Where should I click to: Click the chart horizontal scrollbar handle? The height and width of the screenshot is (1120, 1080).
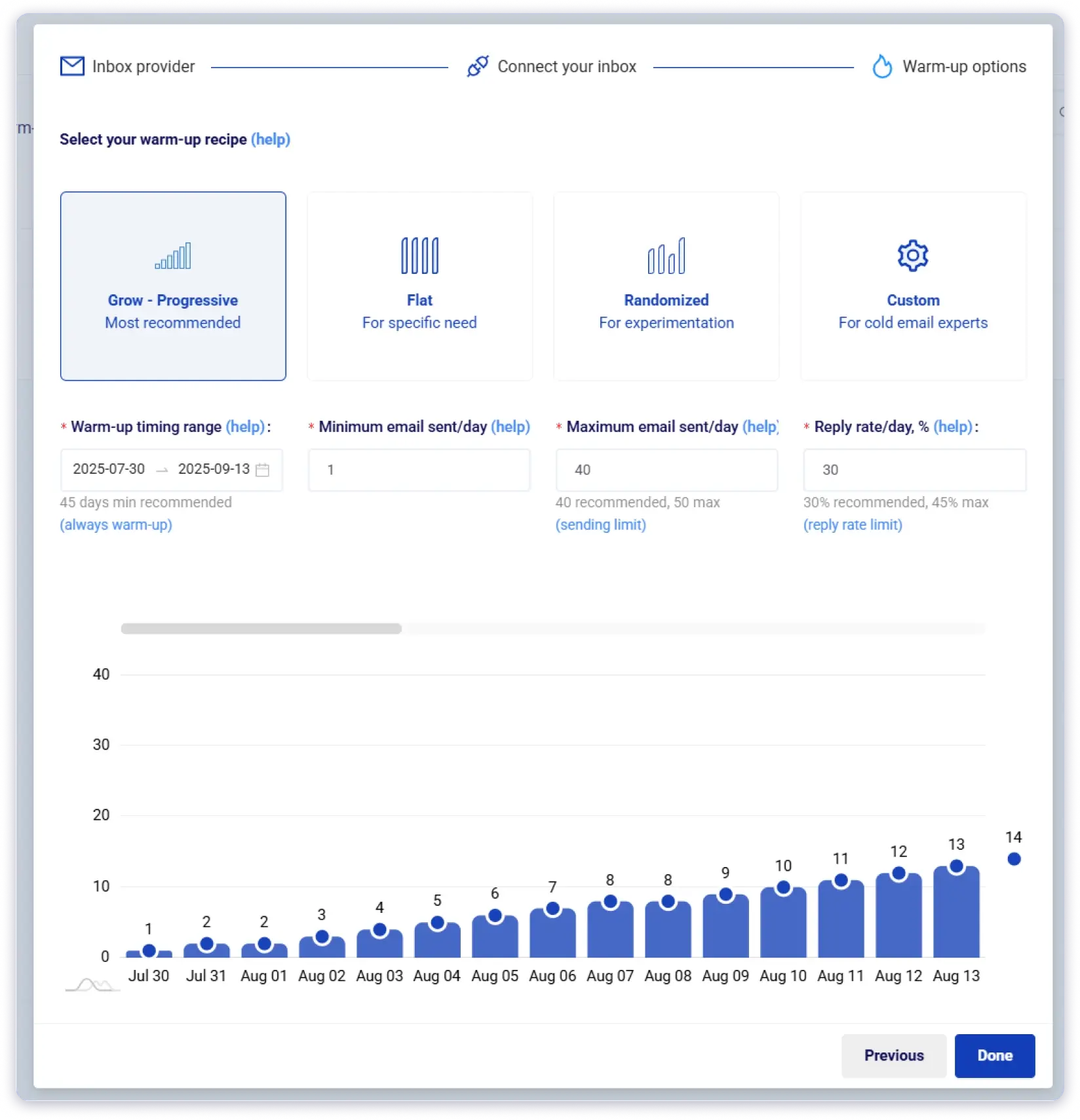261,628
